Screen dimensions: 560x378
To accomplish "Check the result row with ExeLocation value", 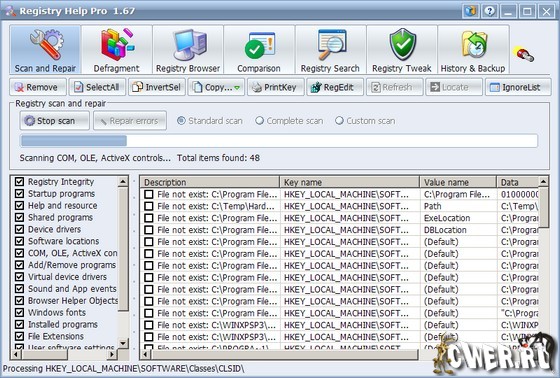I will (149, 218).
